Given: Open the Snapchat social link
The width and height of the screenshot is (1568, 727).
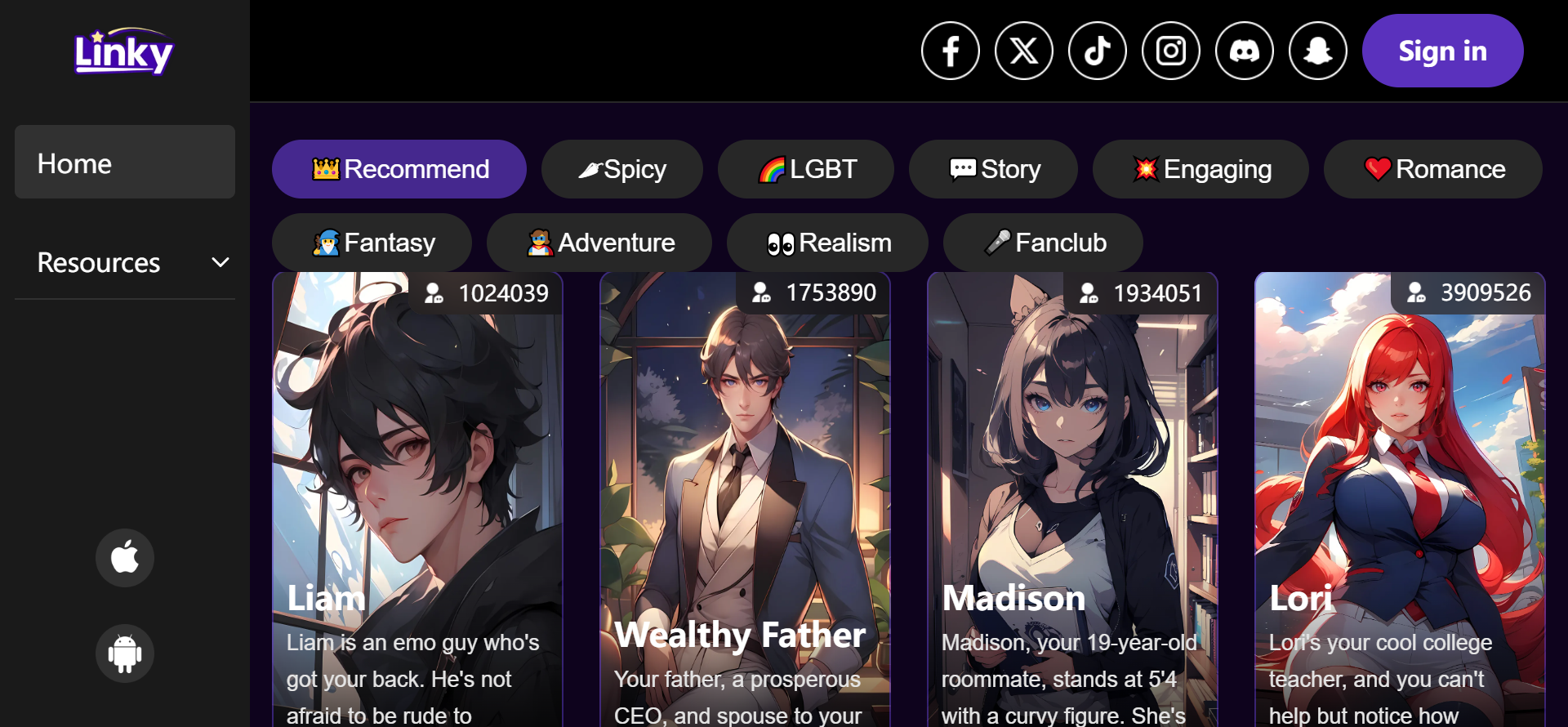Looking at the screenshot, I should [x=1317, y=51].
